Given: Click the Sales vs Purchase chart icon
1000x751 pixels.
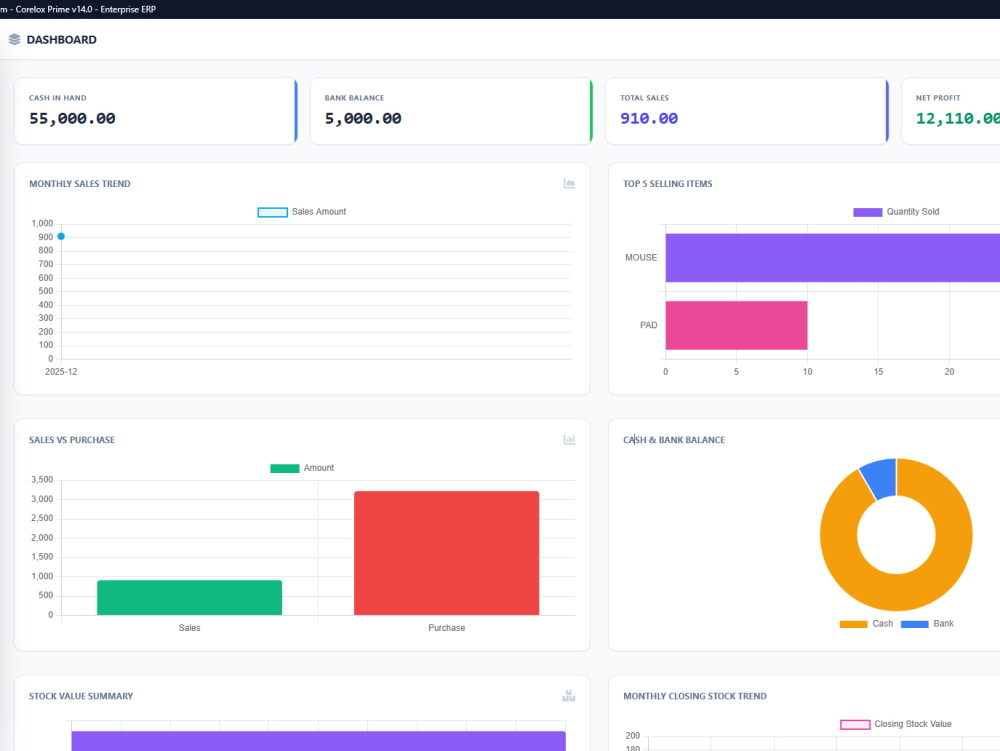Looking at the screenshot, I should [x=570, y=439].
